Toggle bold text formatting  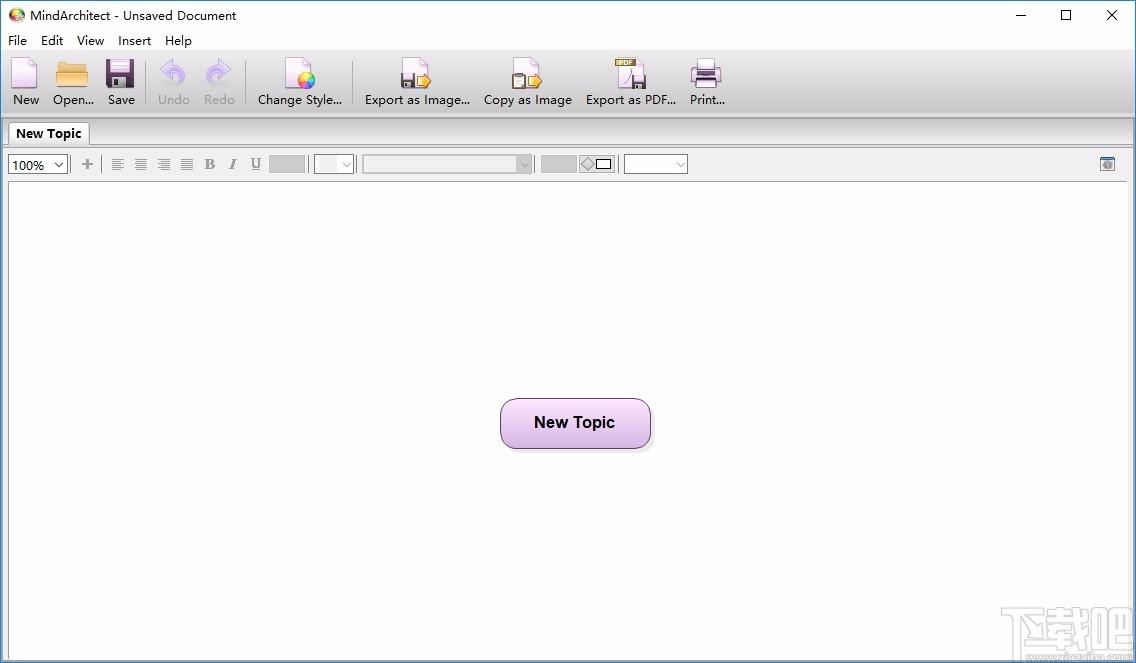coord(209,164)
